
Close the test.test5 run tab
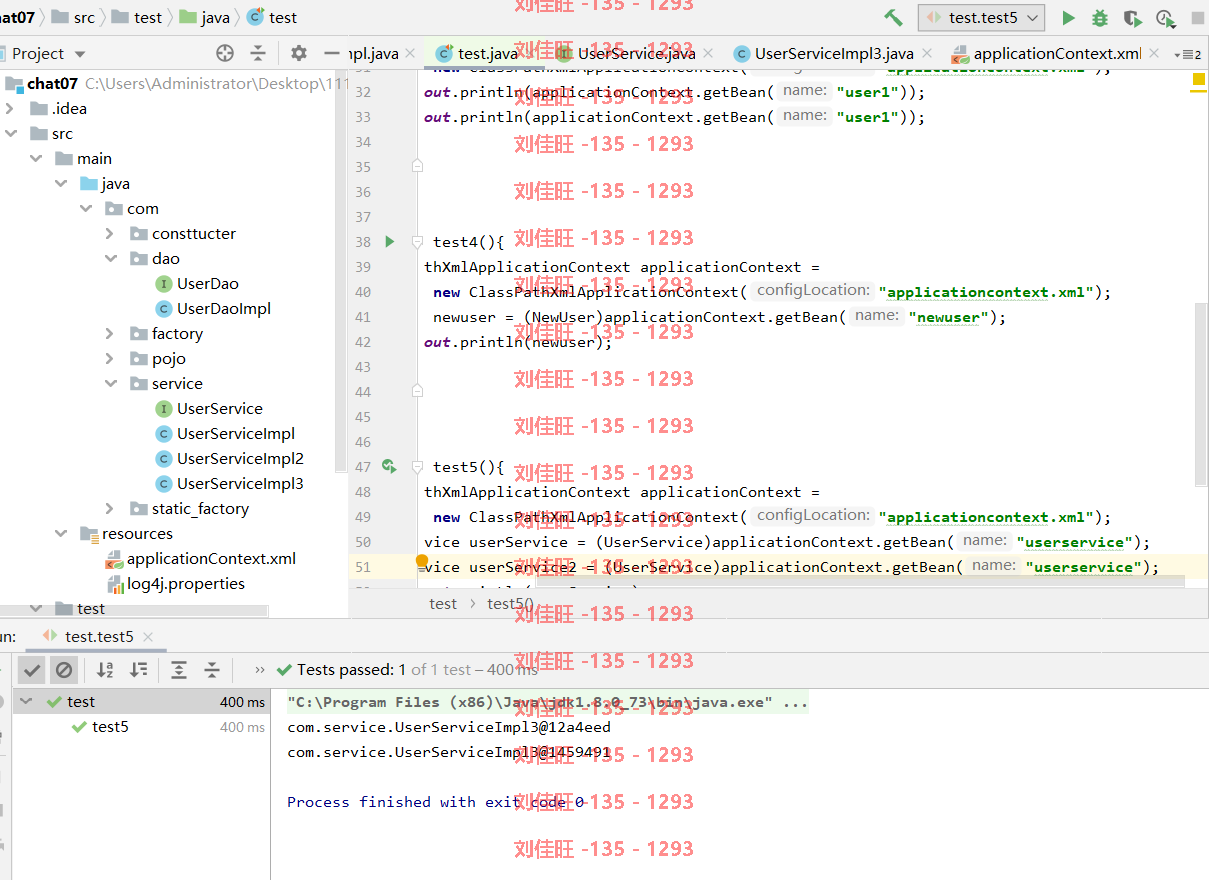point(148,637)
